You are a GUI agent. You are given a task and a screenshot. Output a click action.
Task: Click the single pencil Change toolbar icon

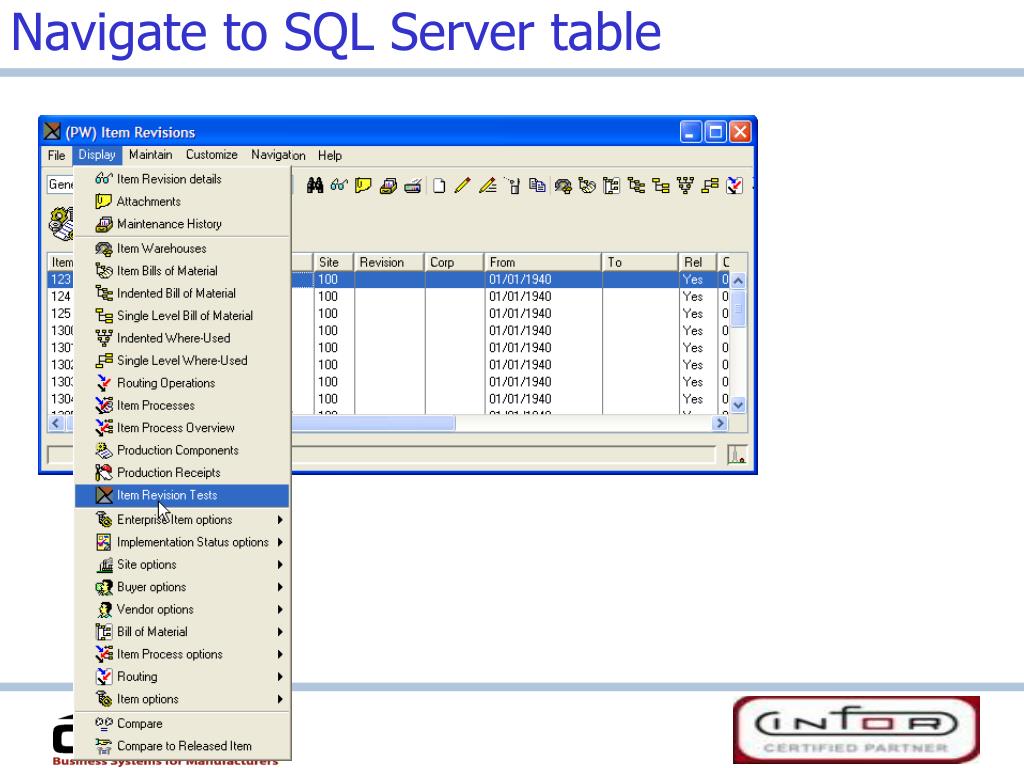(x=462, y=185)
